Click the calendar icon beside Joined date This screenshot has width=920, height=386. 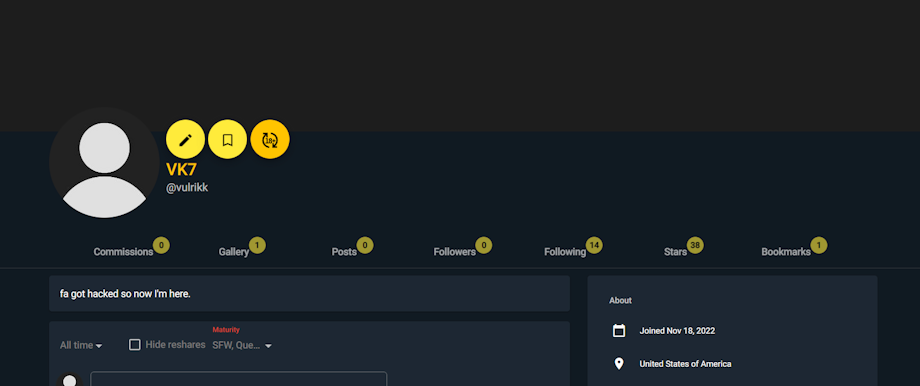[x=619, y=331]
